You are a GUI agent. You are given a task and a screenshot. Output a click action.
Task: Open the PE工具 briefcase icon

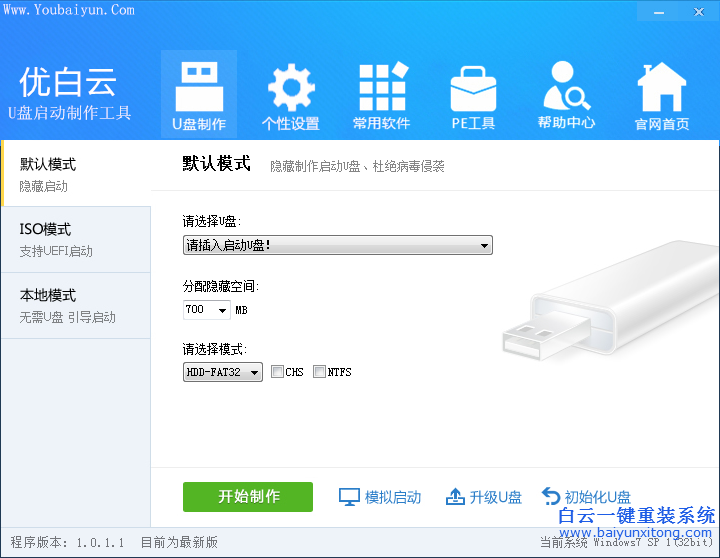tap(473, 90)
